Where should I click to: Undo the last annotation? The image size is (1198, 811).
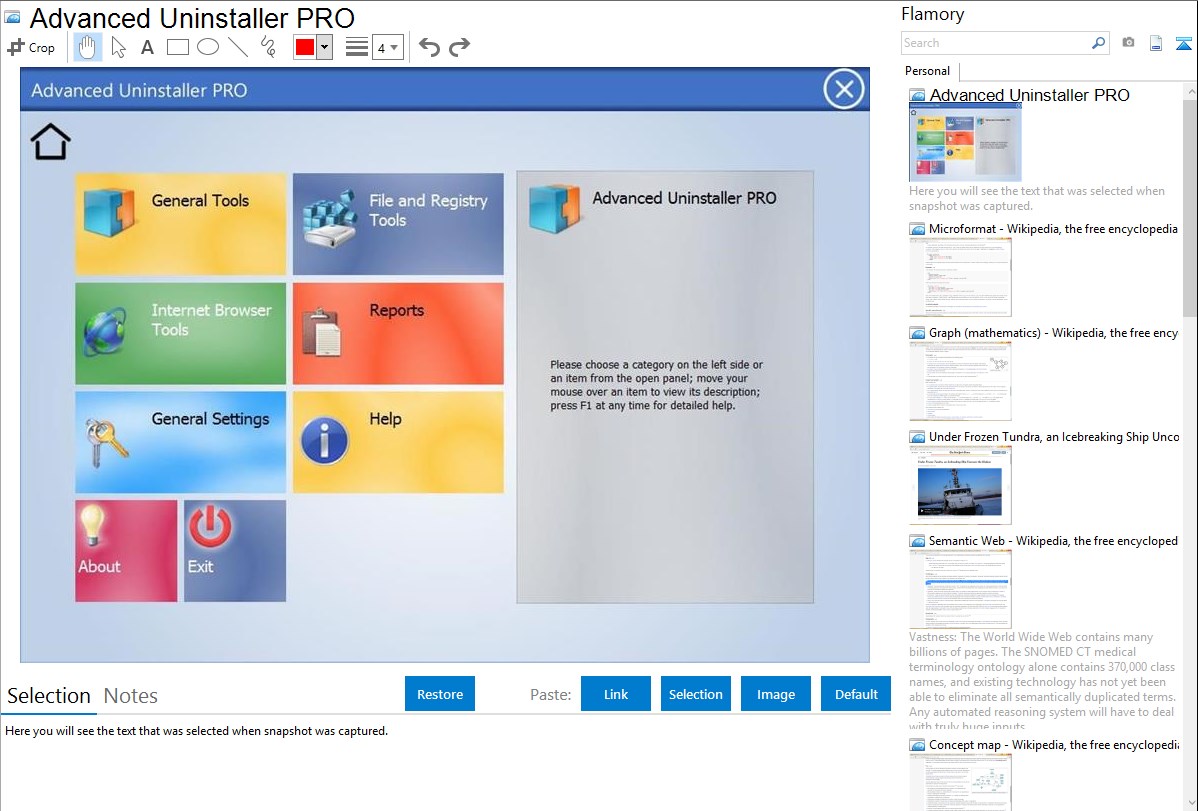pyautogui.click(x=429, y=47)
